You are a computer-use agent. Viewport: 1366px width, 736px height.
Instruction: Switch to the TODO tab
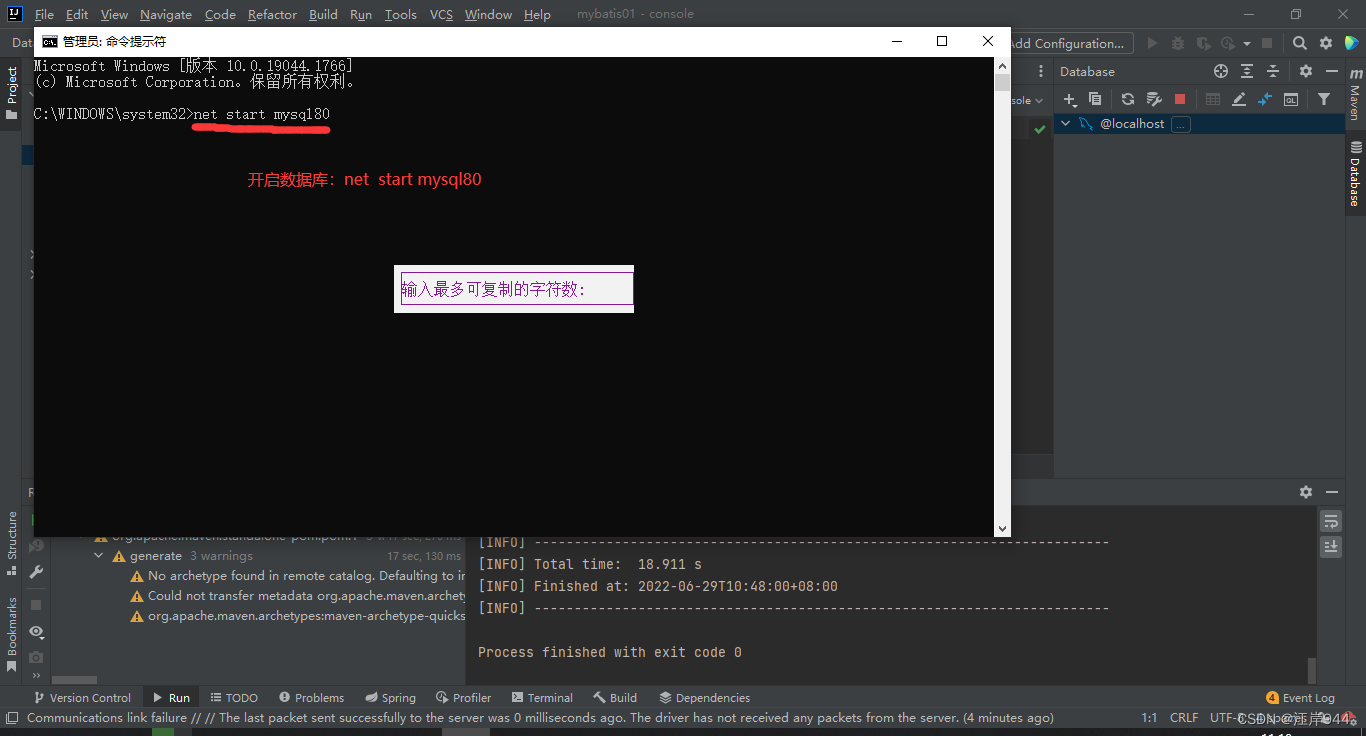(x=233, y=697)
